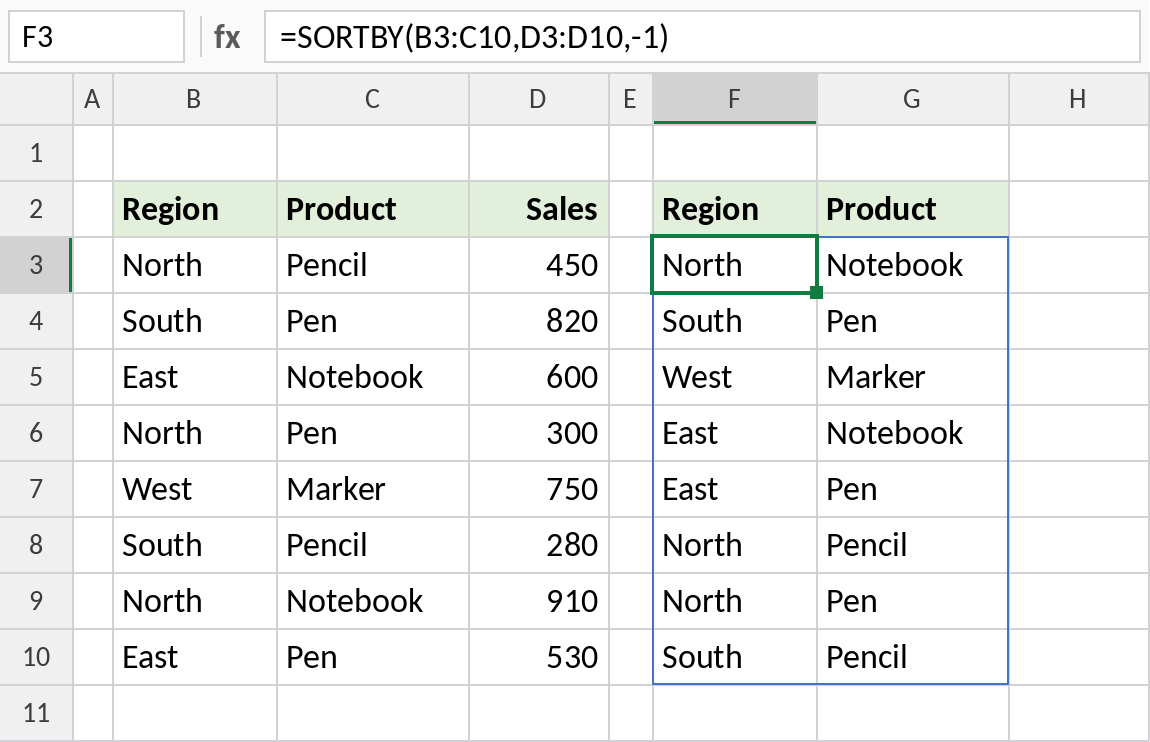
Task: Select active cell F3 containing North
Action: (x=735, y=265)
